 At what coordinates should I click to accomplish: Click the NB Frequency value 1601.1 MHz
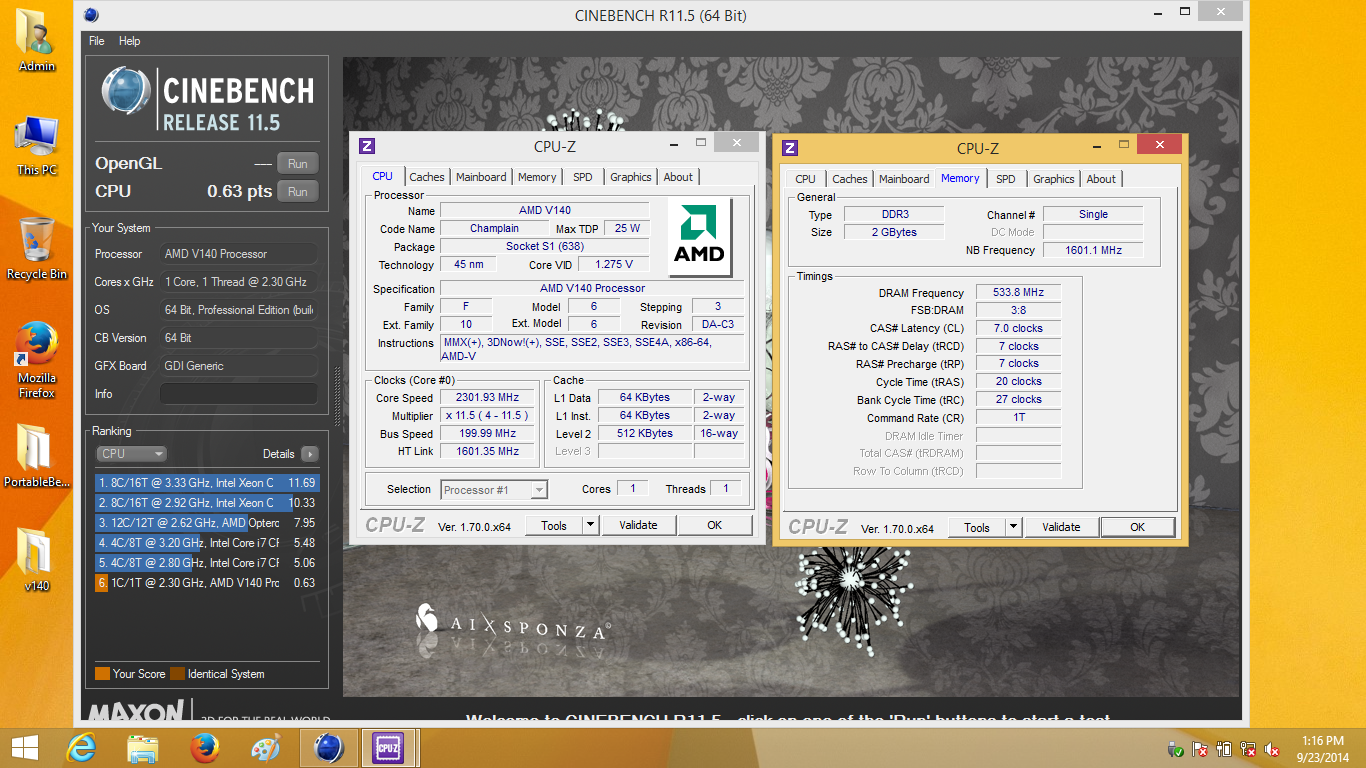1094,250
